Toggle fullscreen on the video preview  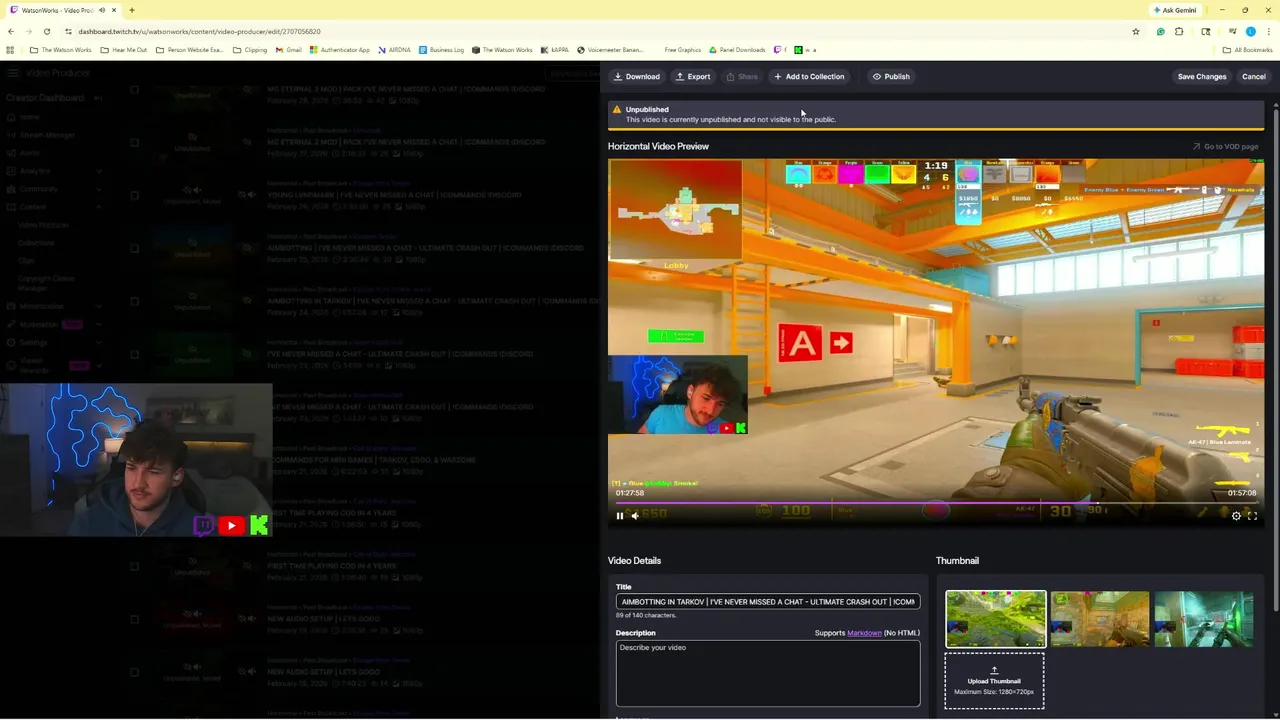[x=1252, y=516]
